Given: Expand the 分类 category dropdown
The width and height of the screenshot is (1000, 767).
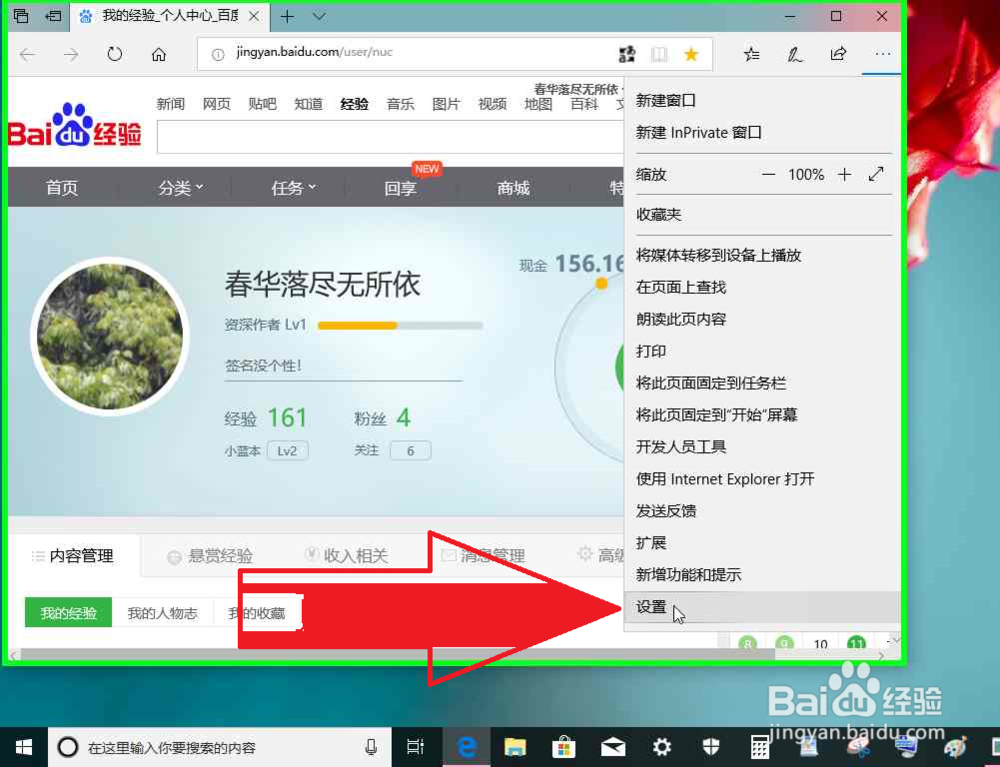Looking at the screenshot, I should 178,187.
